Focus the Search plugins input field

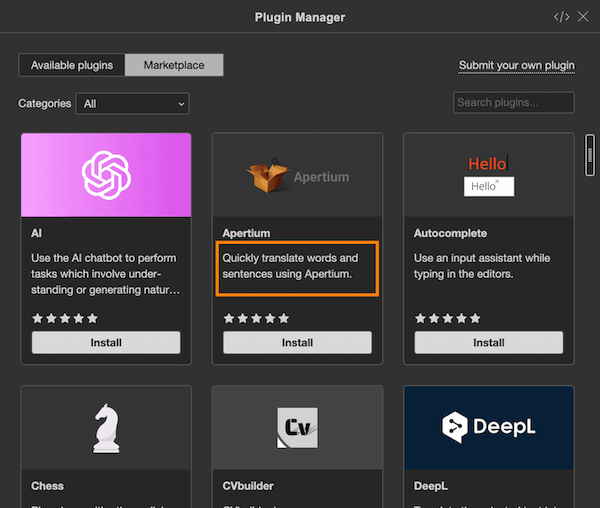(514, 103)
